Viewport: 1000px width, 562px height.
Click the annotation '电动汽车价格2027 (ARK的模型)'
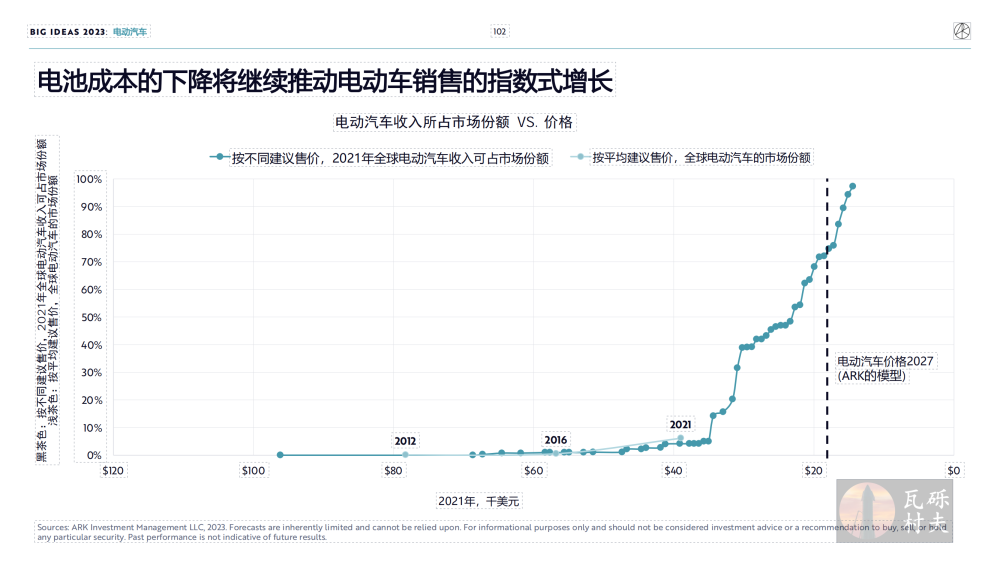click(885, 368)
